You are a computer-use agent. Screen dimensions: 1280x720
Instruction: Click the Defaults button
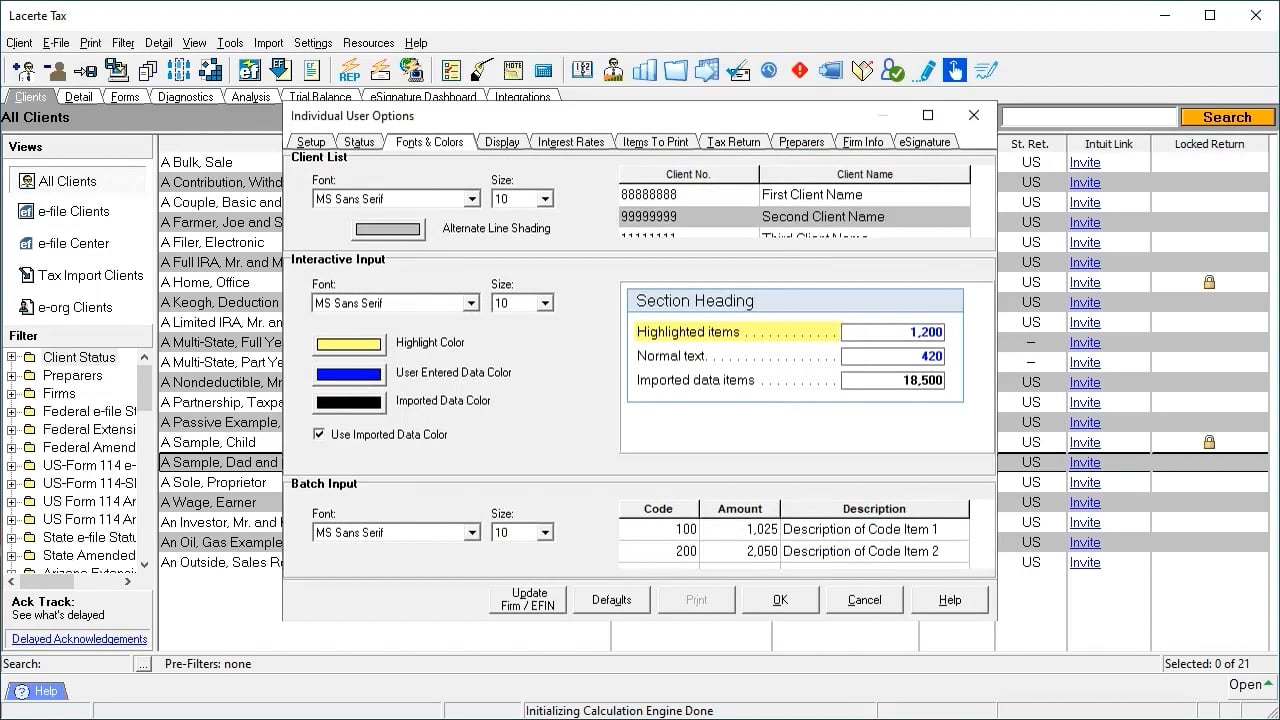[611, 600]
